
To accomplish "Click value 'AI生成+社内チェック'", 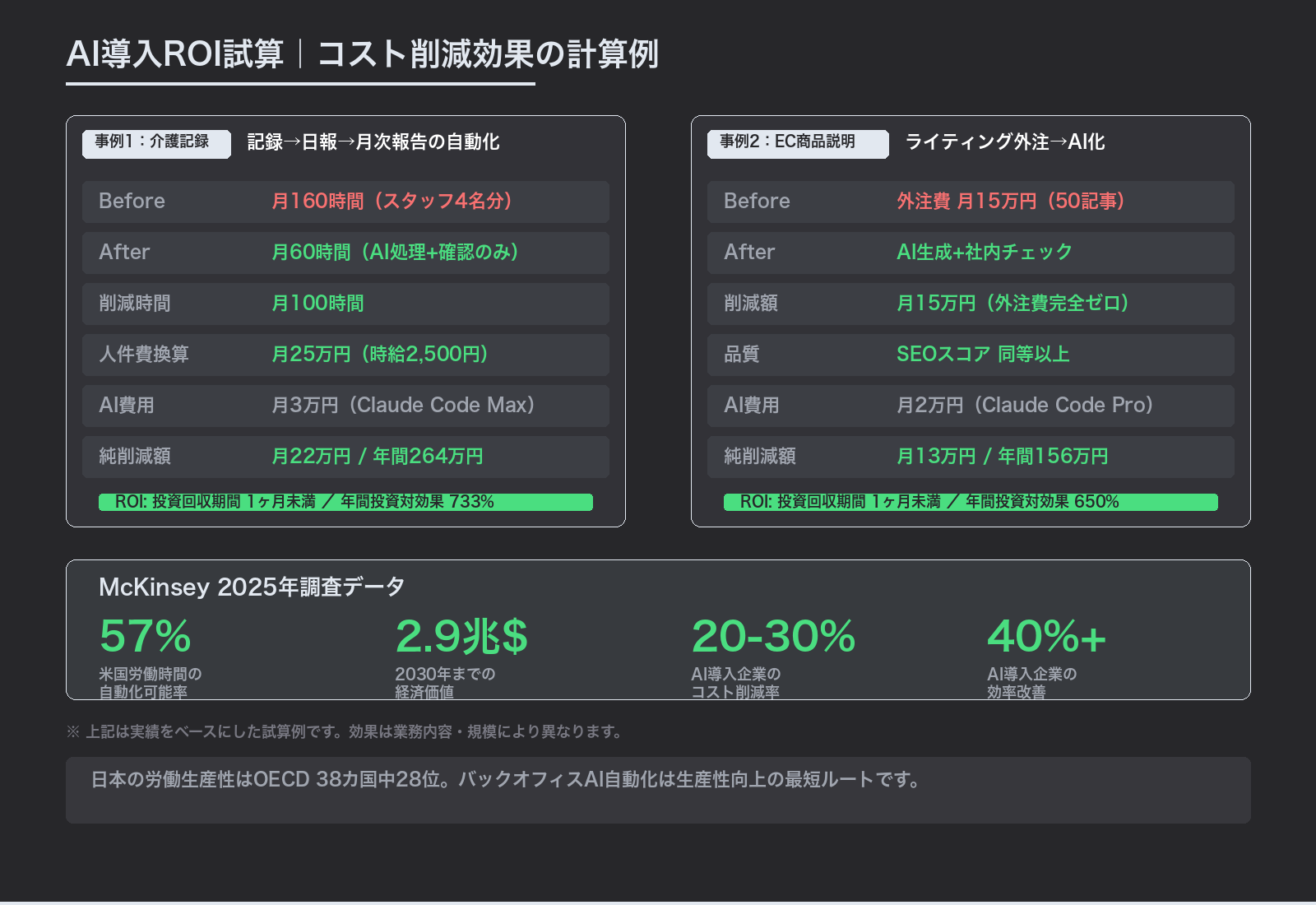I will point(985,253).
